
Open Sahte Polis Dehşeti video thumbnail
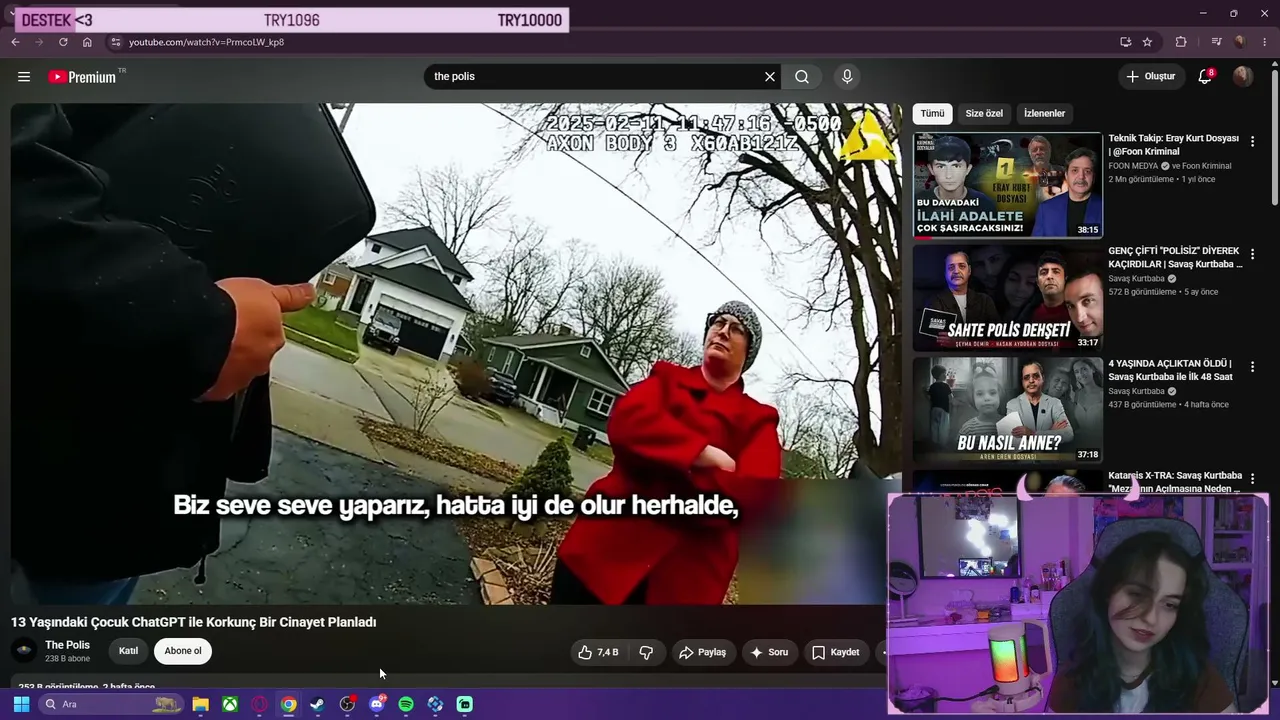(1008, 298)
